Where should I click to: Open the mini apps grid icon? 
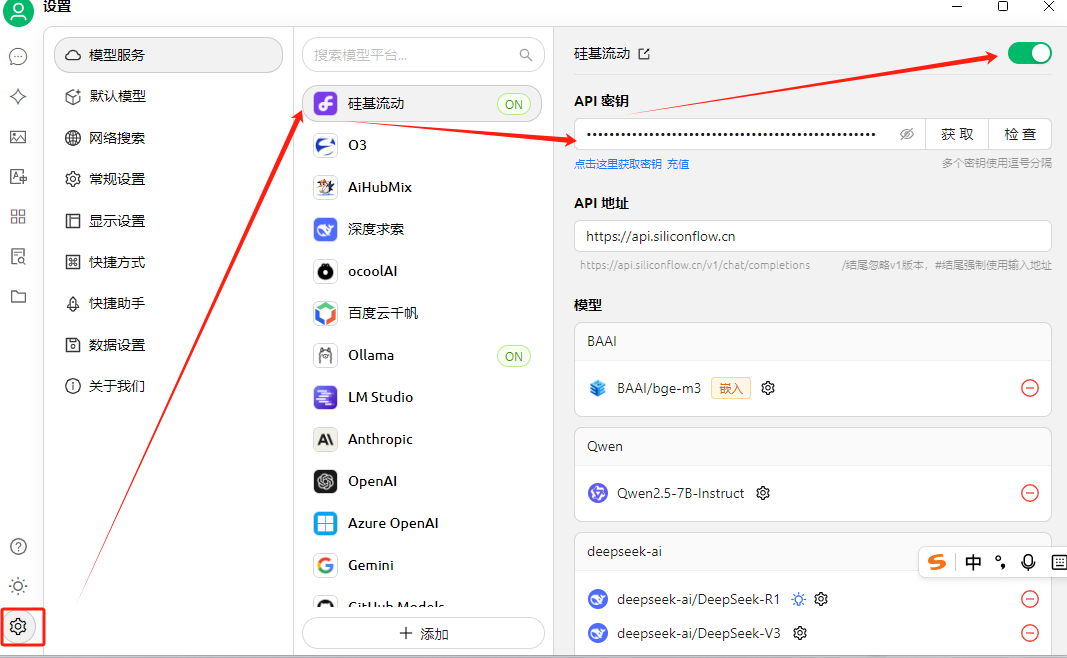click(18, 216)
